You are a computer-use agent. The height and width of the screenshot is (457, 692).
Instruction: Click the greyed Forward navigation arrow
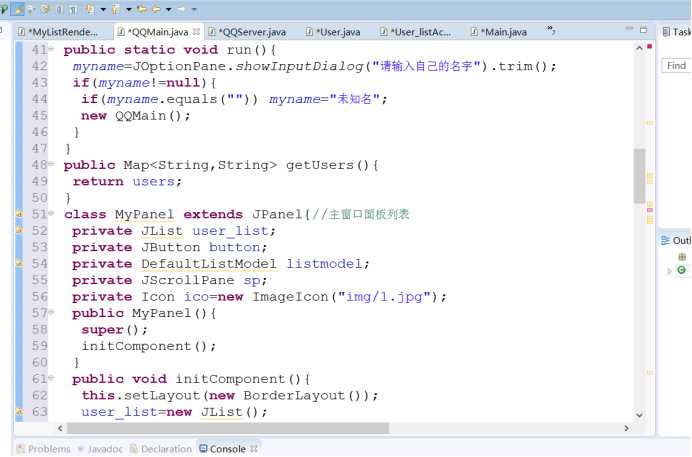(181, 9)
